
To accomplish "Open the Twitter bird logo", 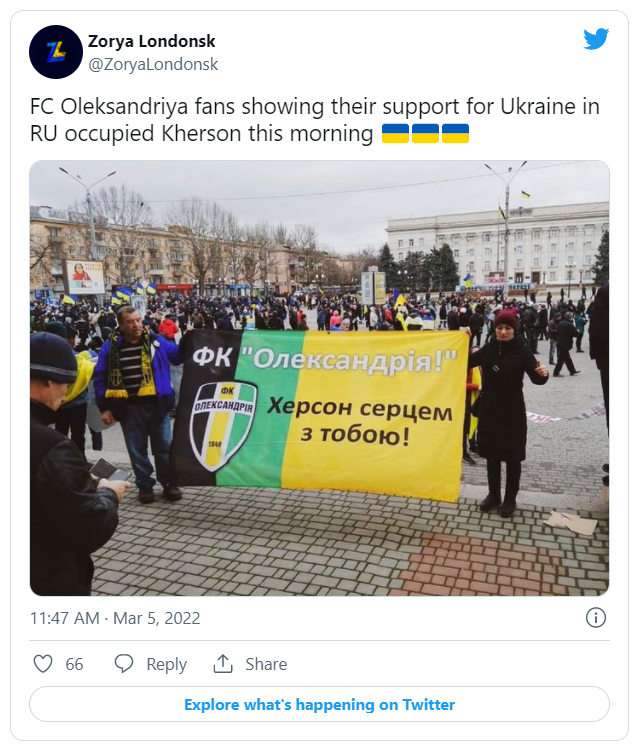I will (596, 39).
